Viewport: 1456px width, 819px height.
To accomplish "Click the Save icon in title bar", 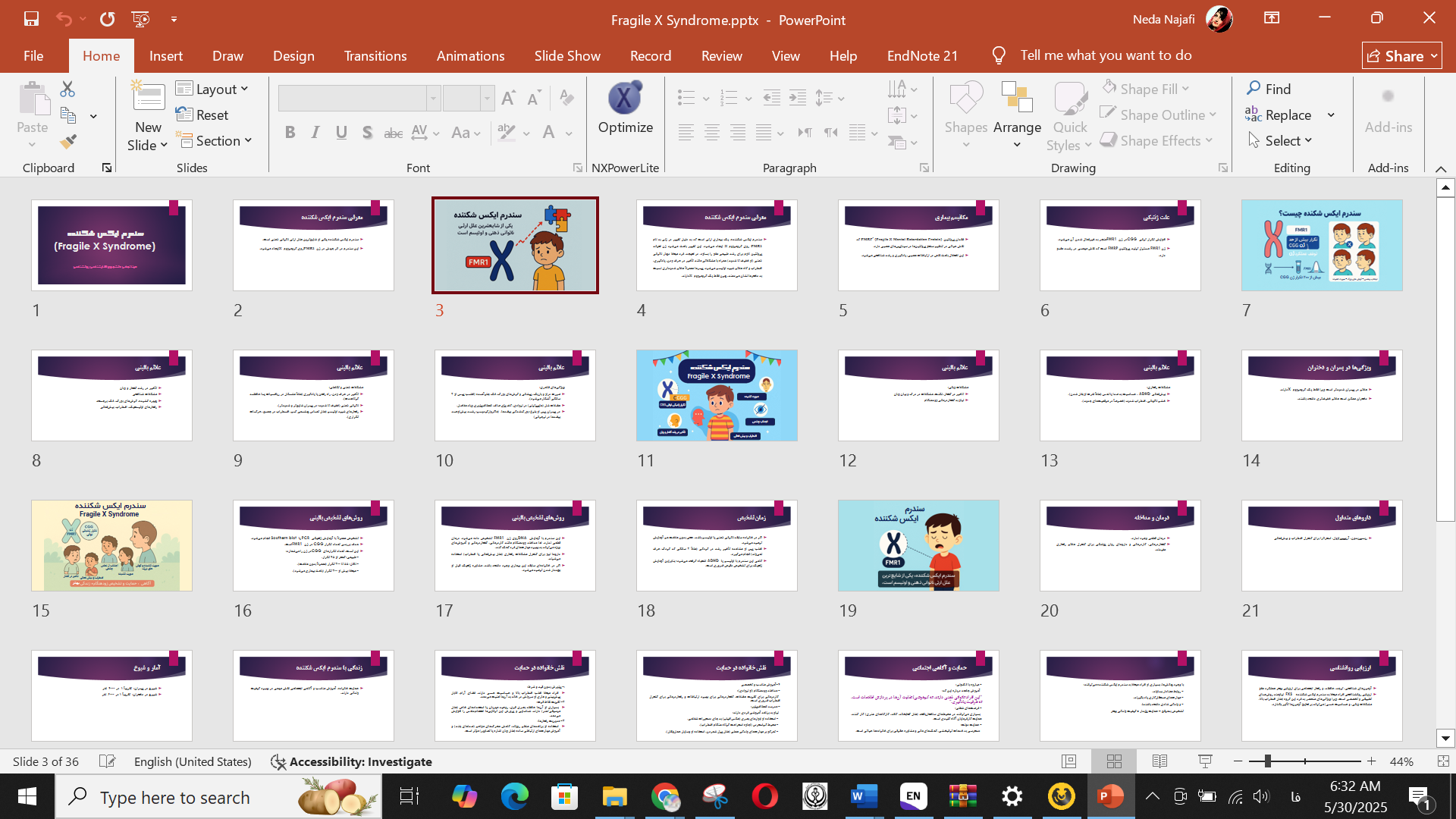I will [31, 19].
